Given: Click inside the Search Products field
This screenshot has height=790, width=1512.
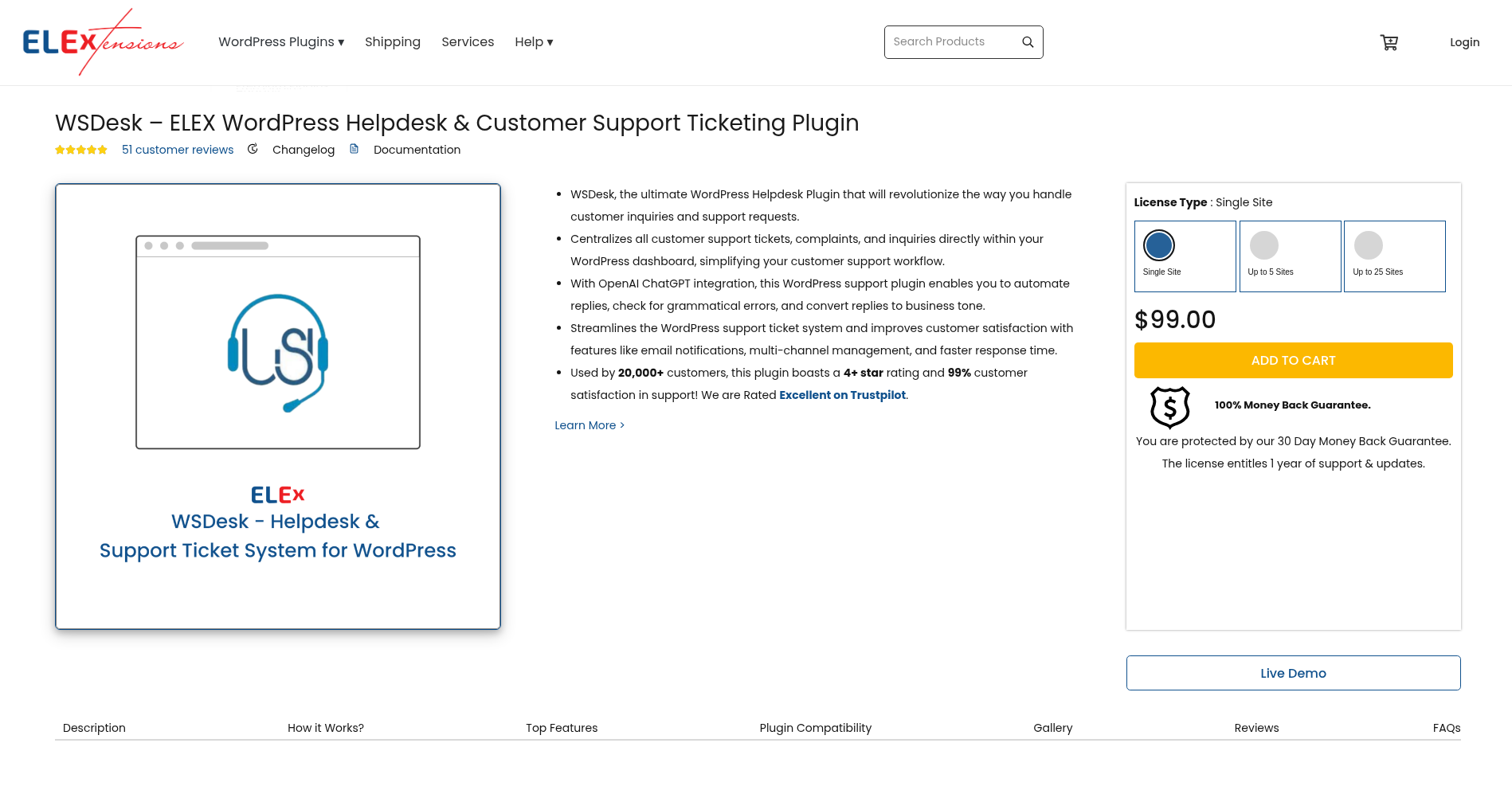Looking at the screenshot, I should [948, 41].
